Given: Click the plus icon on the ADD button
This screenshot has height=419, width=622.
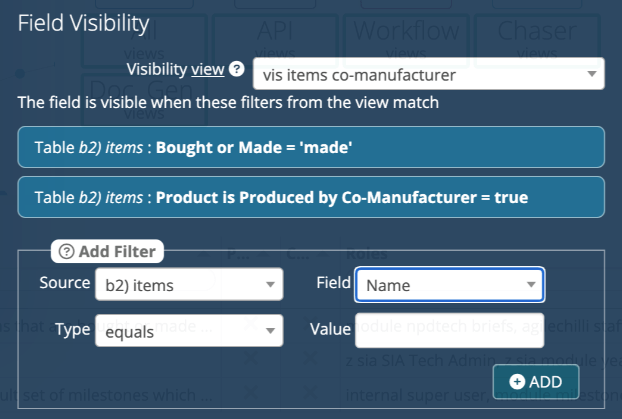Looking at the screenshot, I should coord(516,382).
